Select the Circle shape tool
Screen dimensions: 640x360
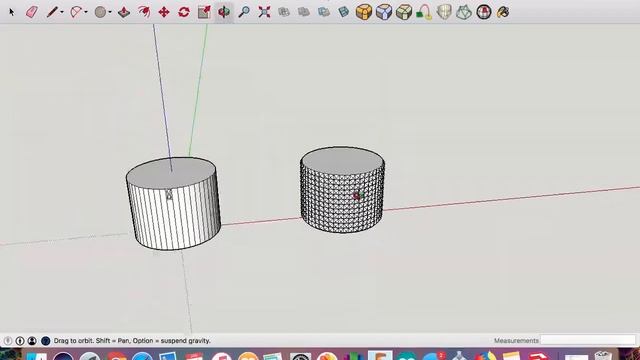tap(100, 12)
